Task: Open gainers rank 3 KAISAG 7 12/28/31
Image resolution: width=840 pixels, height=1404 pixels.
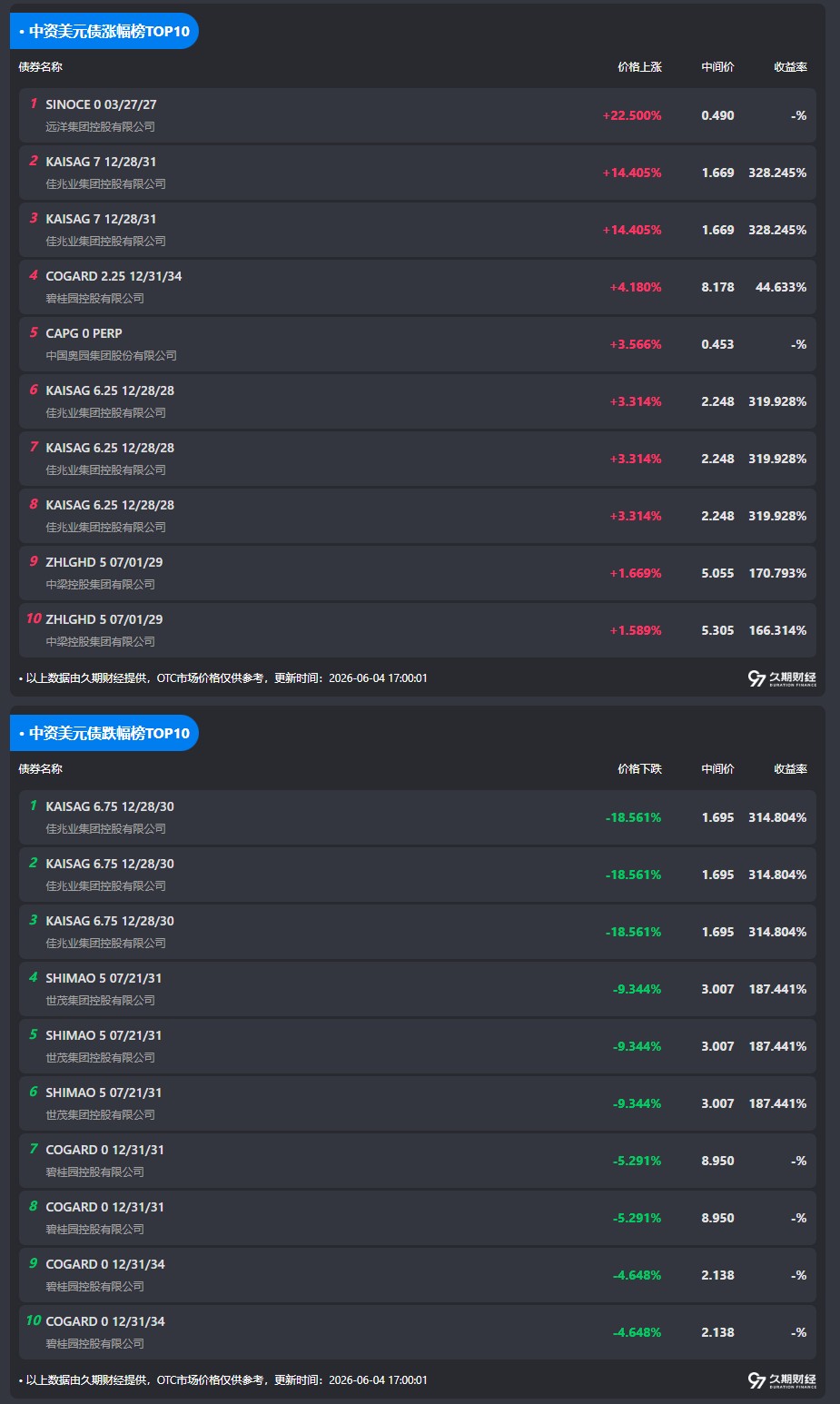Action: pos(418,230)
